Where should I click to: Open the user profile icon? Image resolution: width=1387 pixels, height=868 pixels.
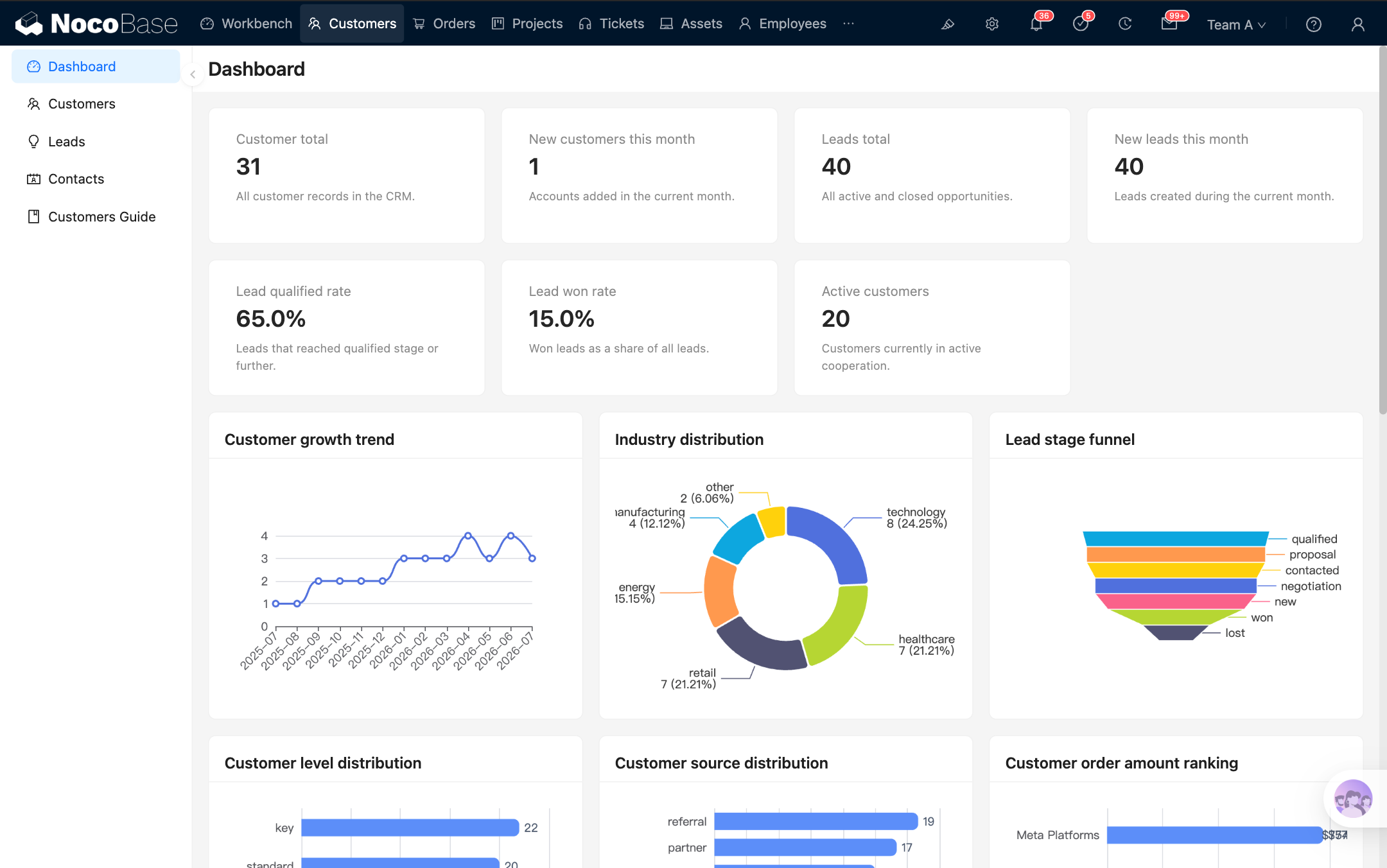pyautogui.click(x=1358, y=24)
